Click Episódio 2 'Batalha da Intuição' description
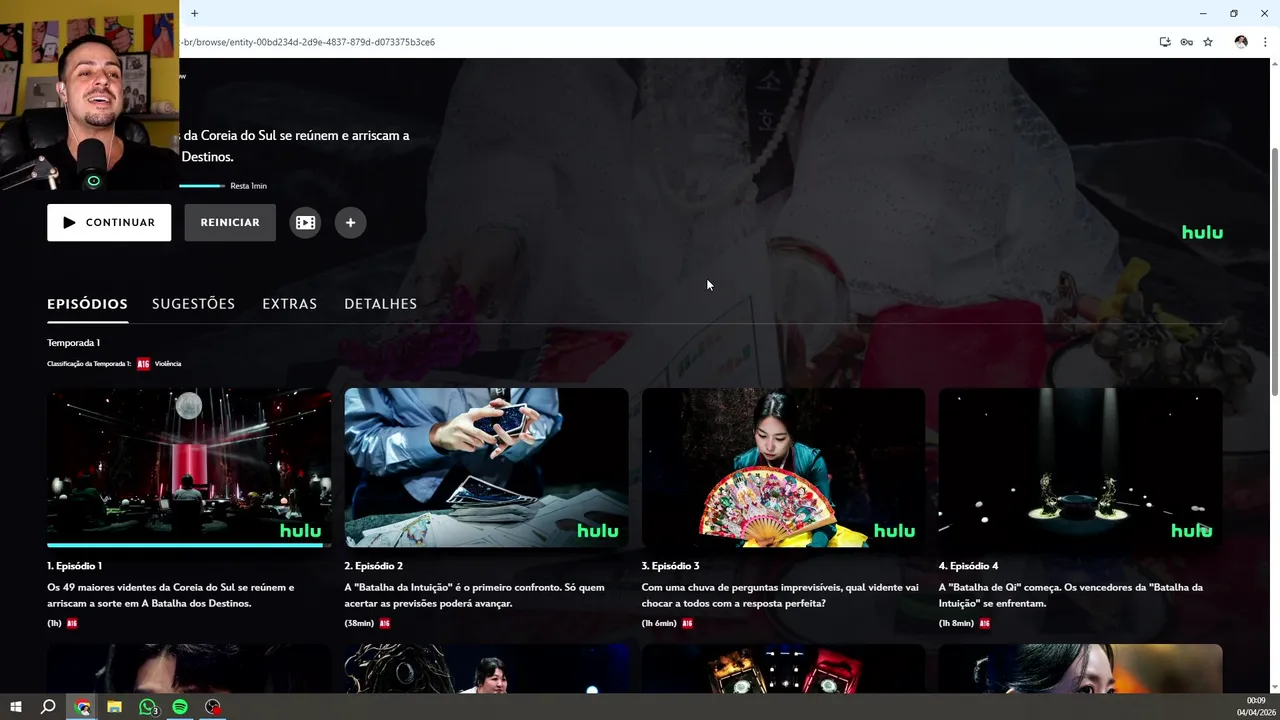1280x720 pixels. point(474,595)
